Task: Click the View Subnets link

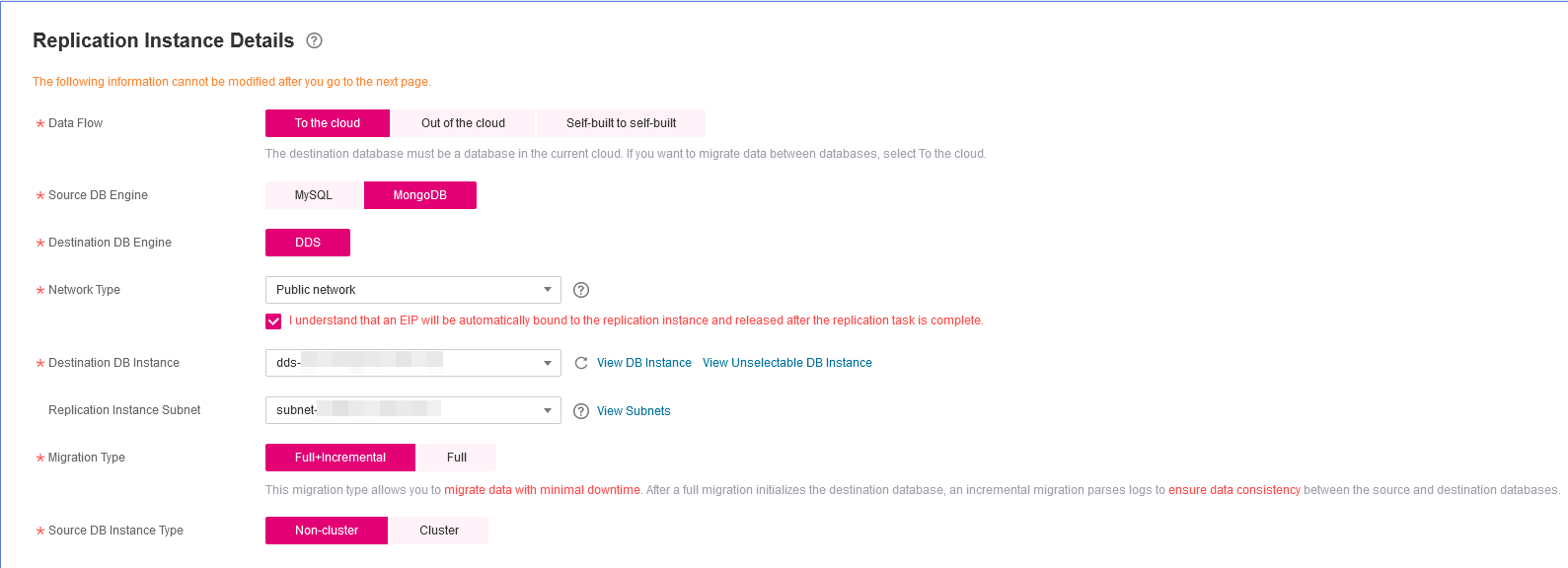Action: point(634,410)
